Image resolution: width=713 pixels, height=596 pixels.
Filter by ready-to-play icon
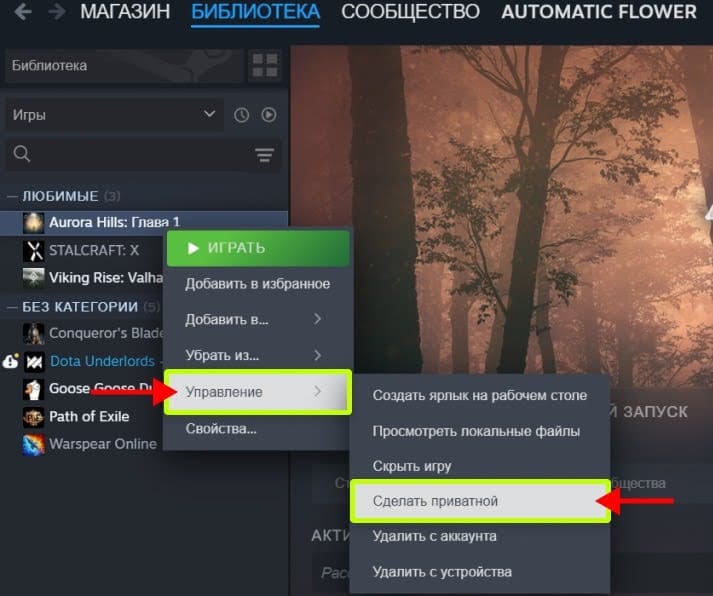pyautogui.click(x=269, y=115)
